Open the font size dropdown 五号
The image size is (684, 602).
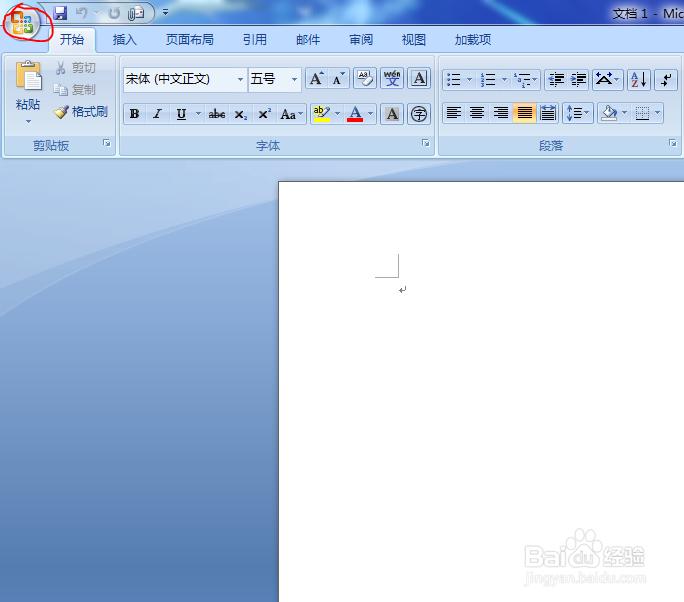click(294, 79)
